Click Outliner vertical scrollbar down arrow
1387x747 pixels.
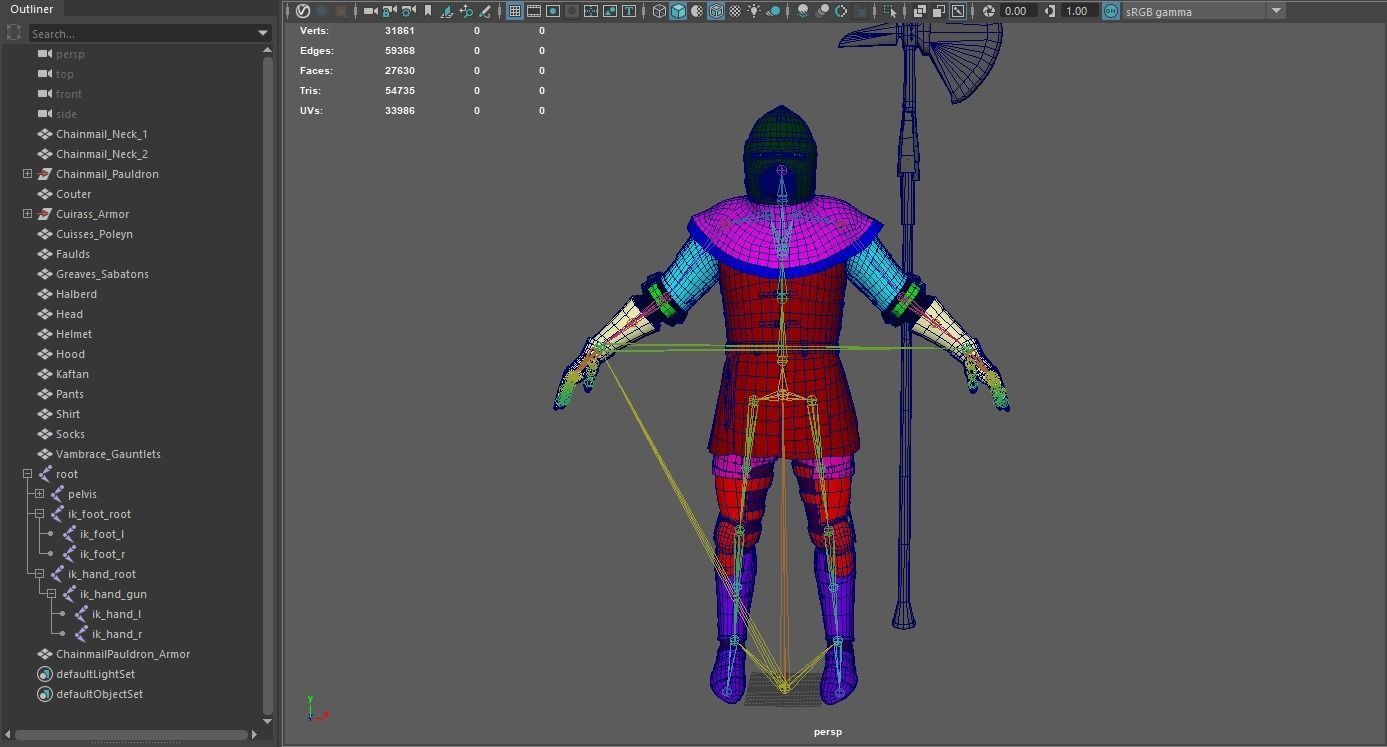pyautogui.click(x=267, y=720)
